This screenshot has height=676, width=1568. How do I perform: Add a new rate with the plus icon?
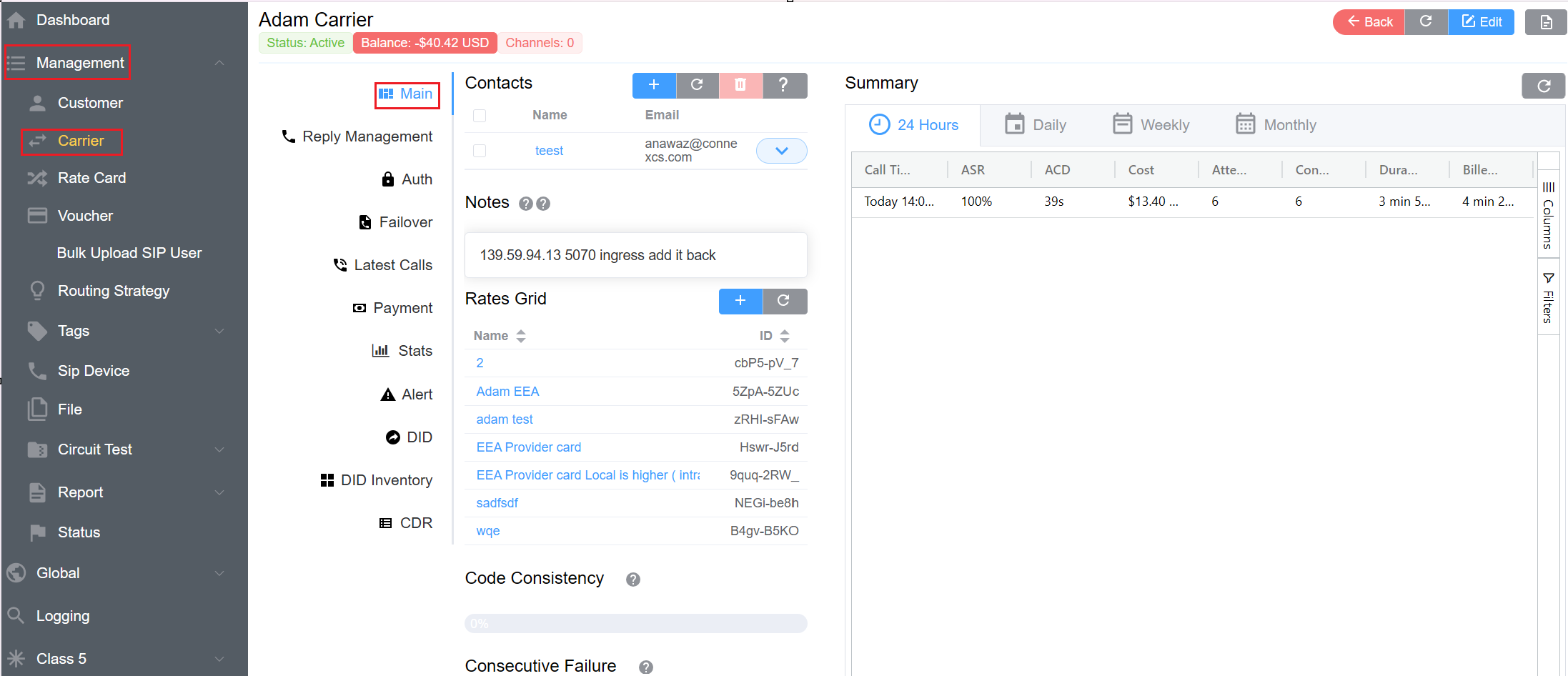point(740,301)
